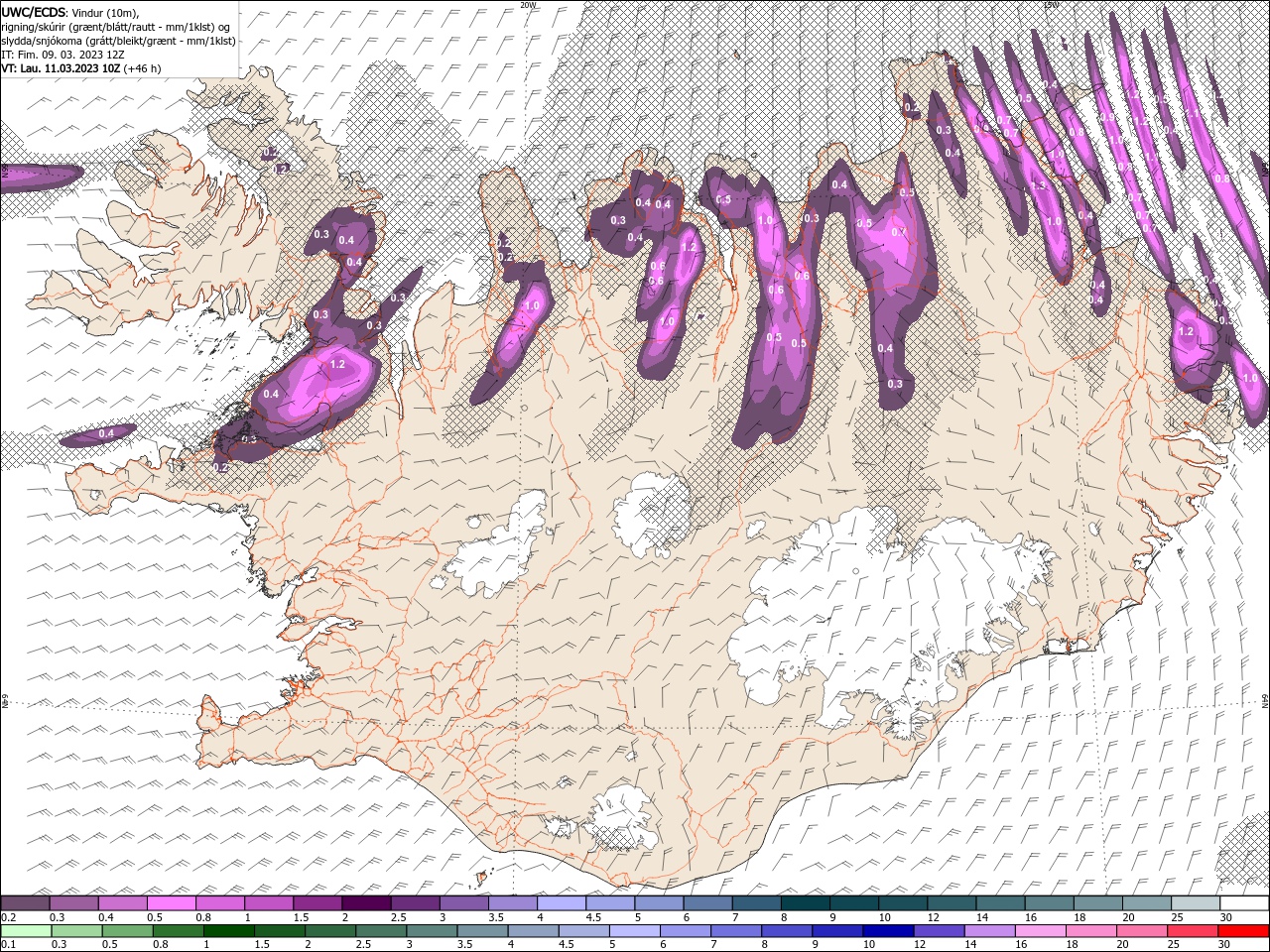Click lower legend swatch between 7 and 8
The width and height of the screenshot is (1270, 952).
pyautogui.click(x=736, y=931)
